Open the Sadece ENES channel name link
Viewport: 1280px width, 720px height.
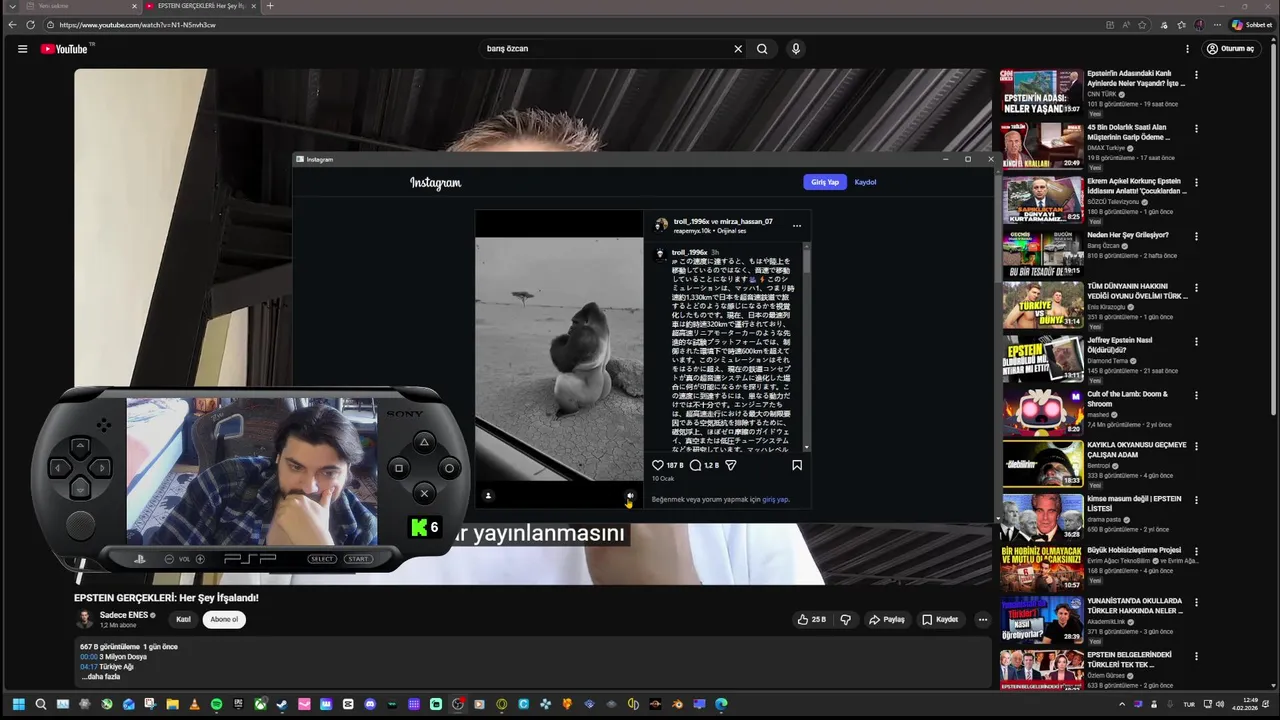(x=124, y=615)
